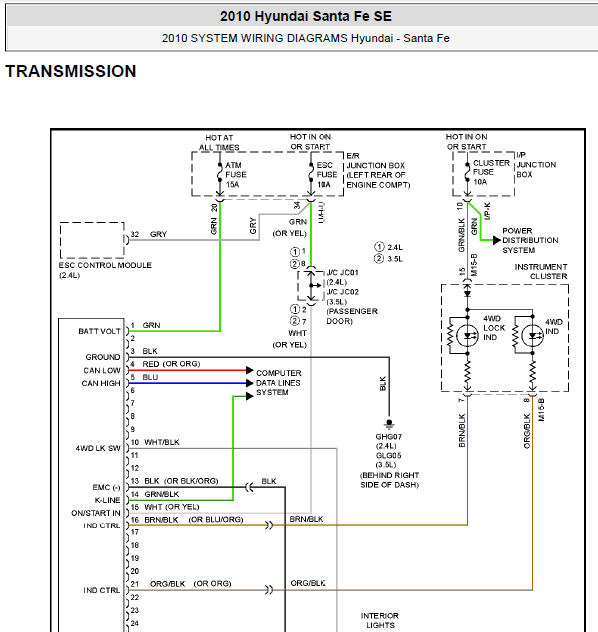Select the "POWER DISTRIBUTION SYSTEM" reference text
Viewport: 598px width, 632px height.
(x=530, y=240)
